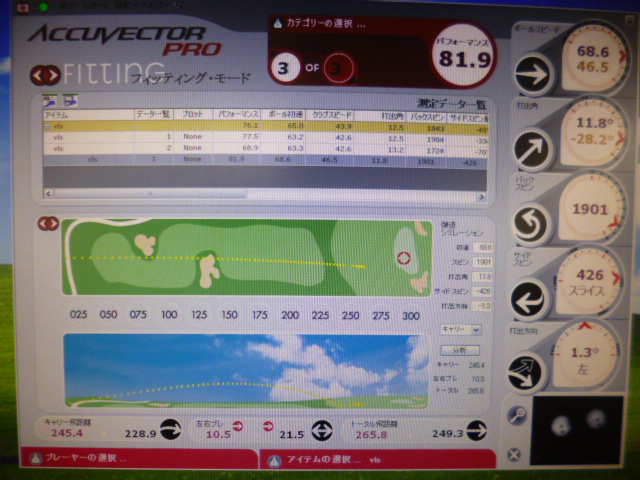Image resolution: width=640 pixels, height=480 pixels.
Task: Open the プレーヤーの選択 tab
Action: pos(138,458)
